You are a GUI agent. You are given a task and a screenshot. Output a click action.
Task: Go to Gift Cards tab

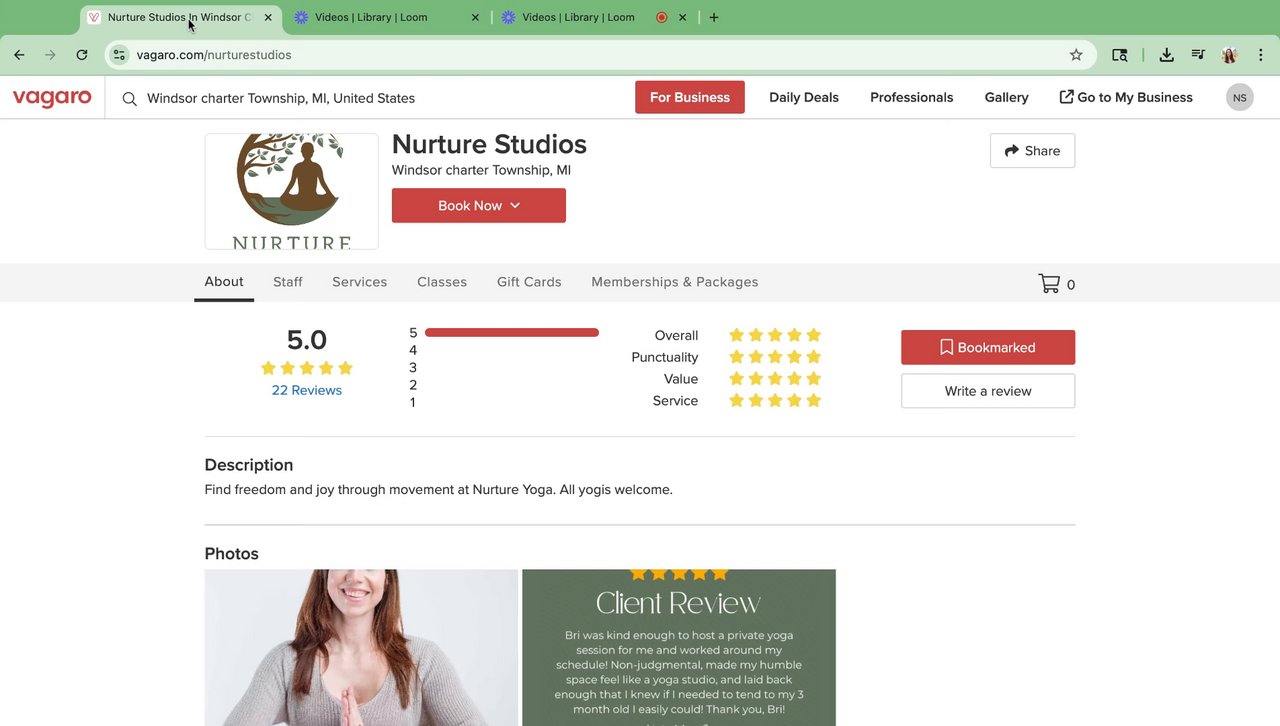point(529,282)
